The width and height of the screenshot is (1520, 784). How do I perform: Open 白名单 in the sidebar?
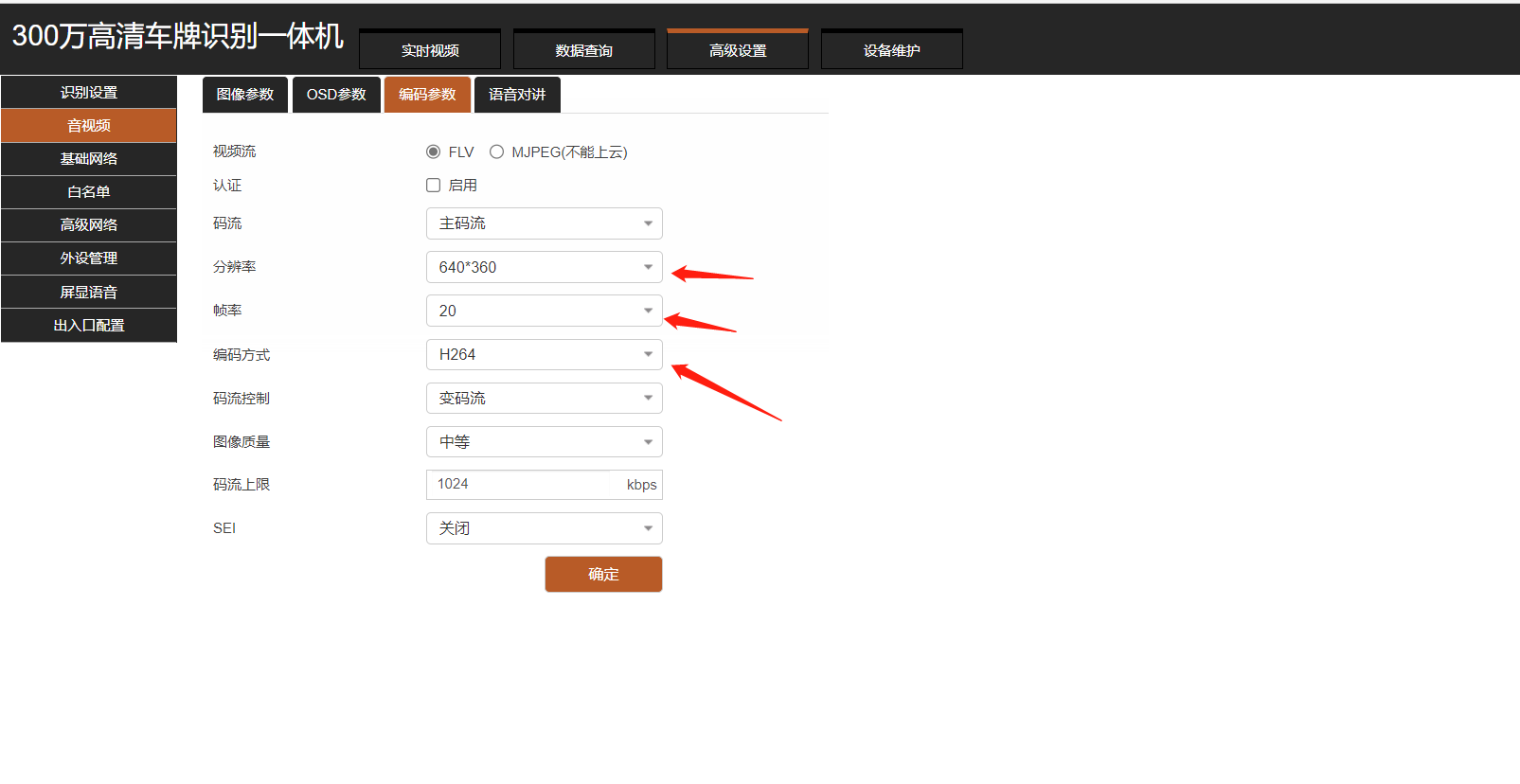89,191
